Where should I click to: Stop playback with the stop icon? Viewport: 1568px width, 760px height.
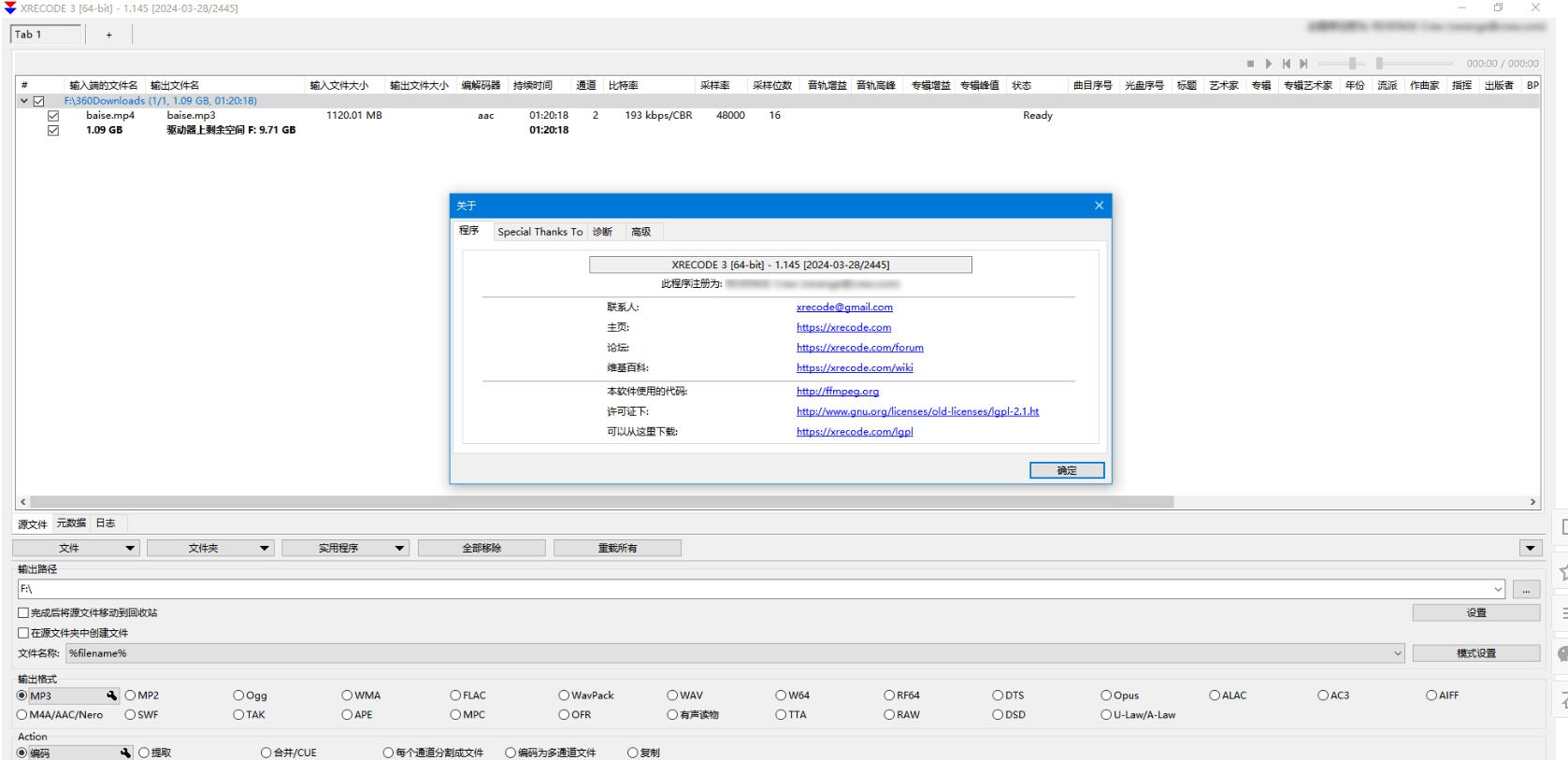point(1250,64)
